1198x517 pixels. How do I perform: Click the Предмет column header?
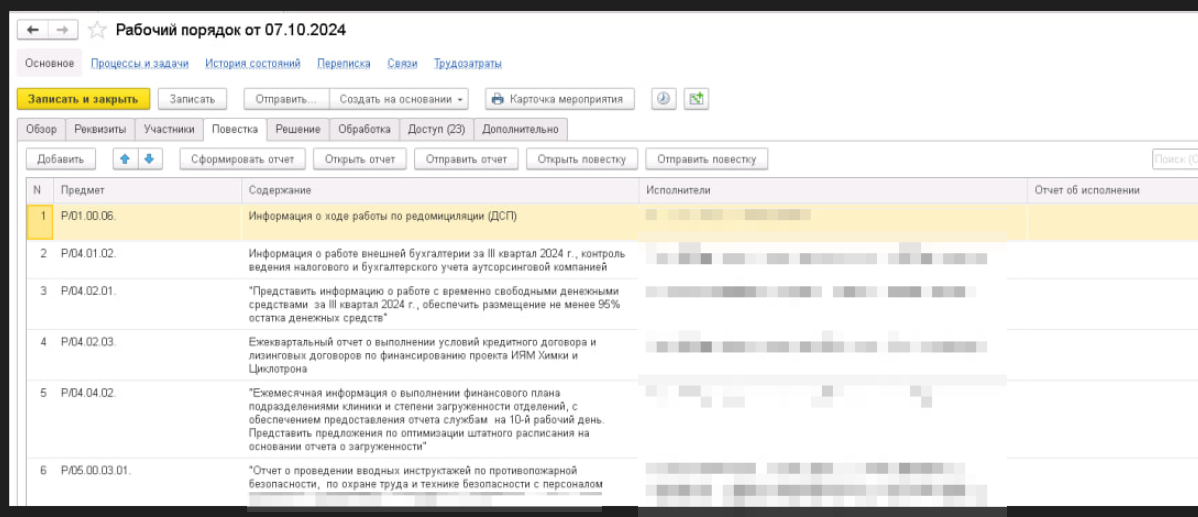tap(148, 190)
